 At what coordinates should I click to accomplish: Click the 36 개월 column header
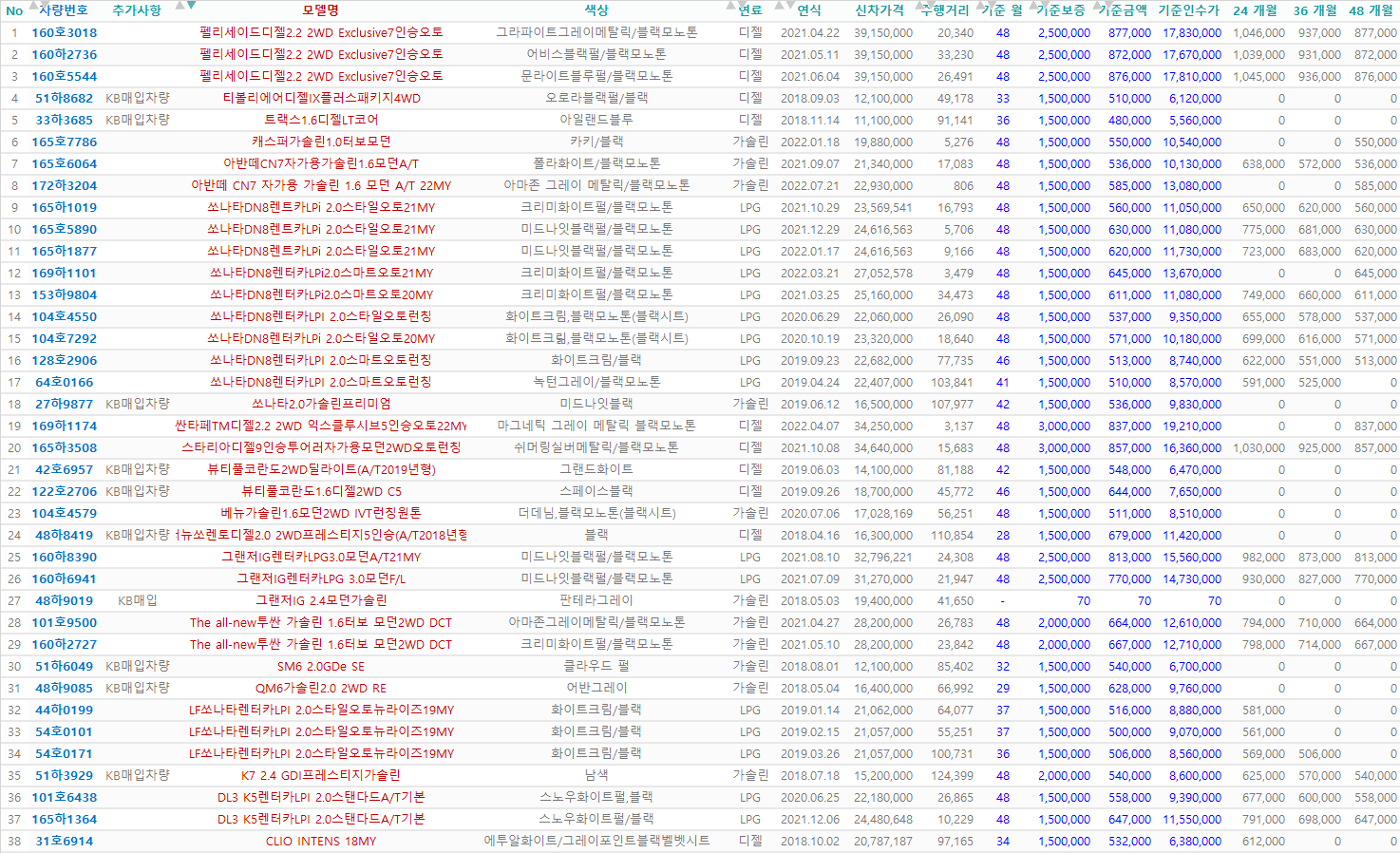[x=1315, y=9]
